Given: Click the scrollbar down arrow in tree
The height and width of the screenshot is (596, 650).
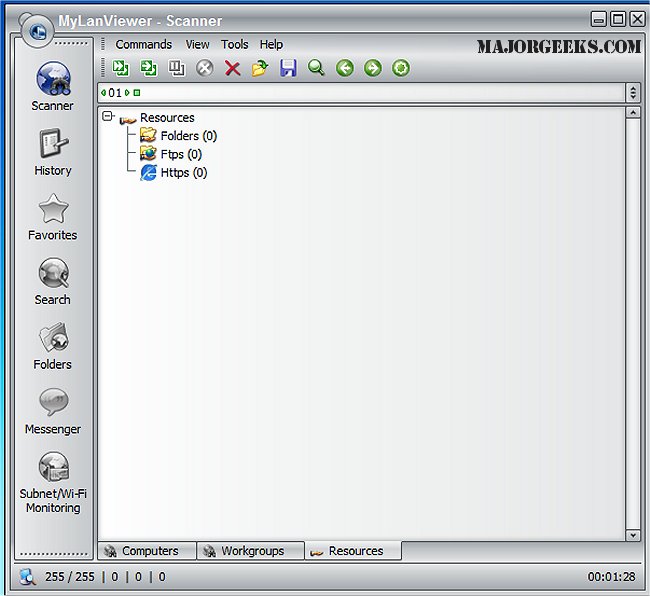Looking at the screenshot, I should coord(633,535).
